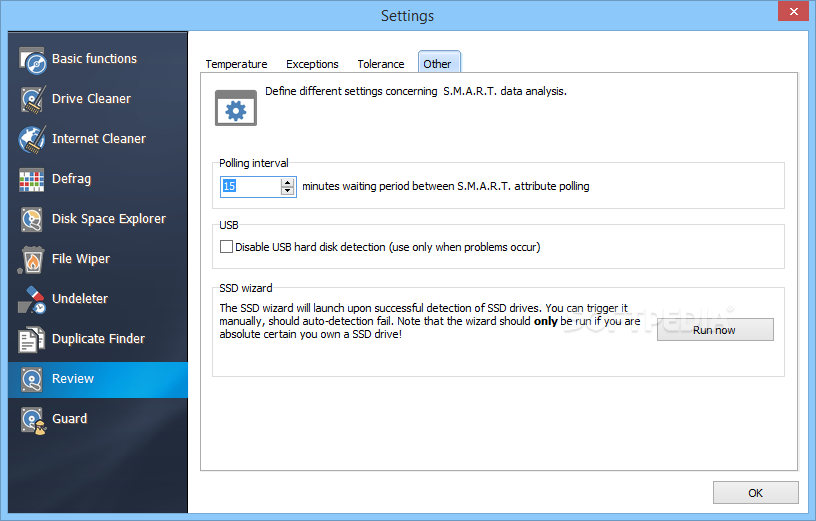Viewport: 816px width, 521px height.
Task: Open the Undeleter eraser icon
Action: (x=32, y=300)
